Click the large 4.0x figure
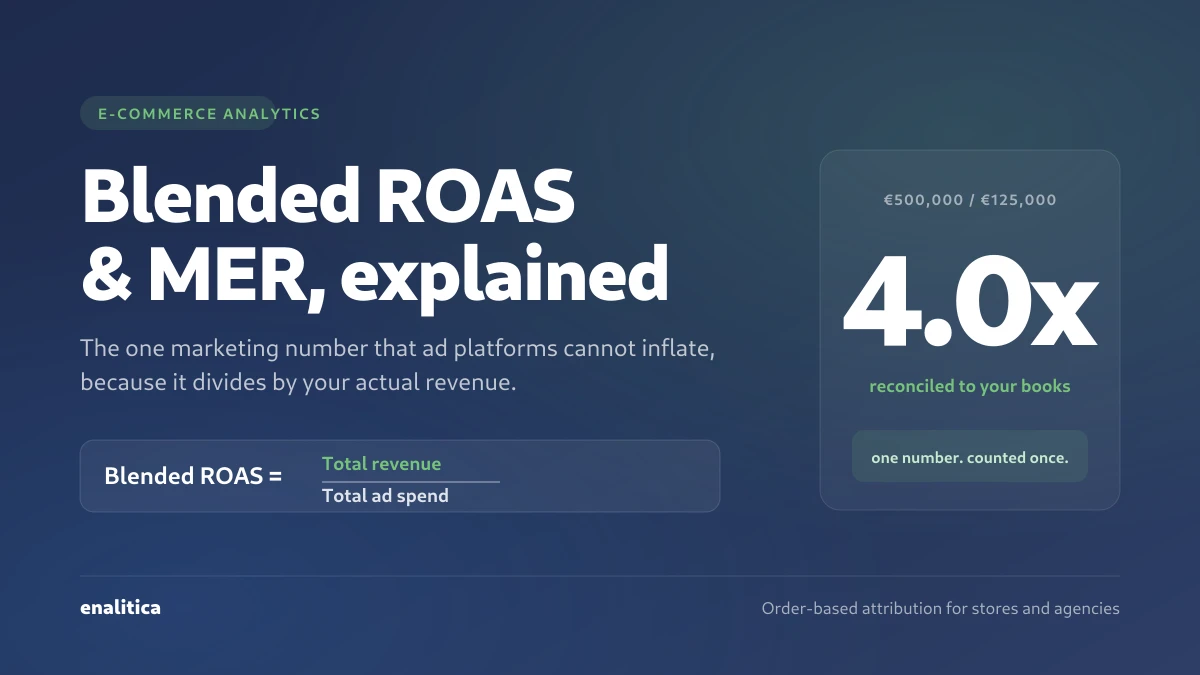Viewport: 1200px width, 675px height. tap(970, 298)
